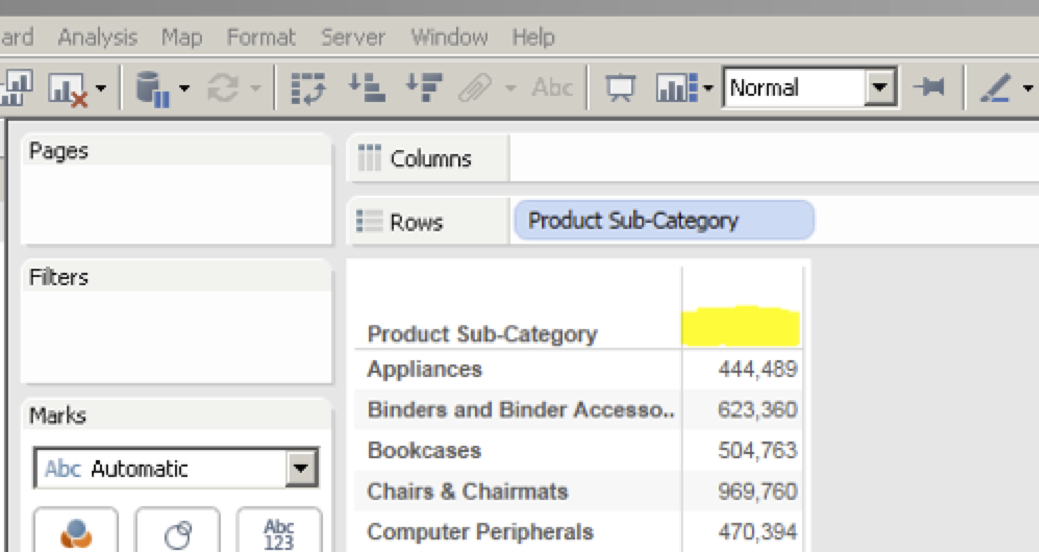
Task: Click the presentation mode icon
Action: (x=620, y=88)
